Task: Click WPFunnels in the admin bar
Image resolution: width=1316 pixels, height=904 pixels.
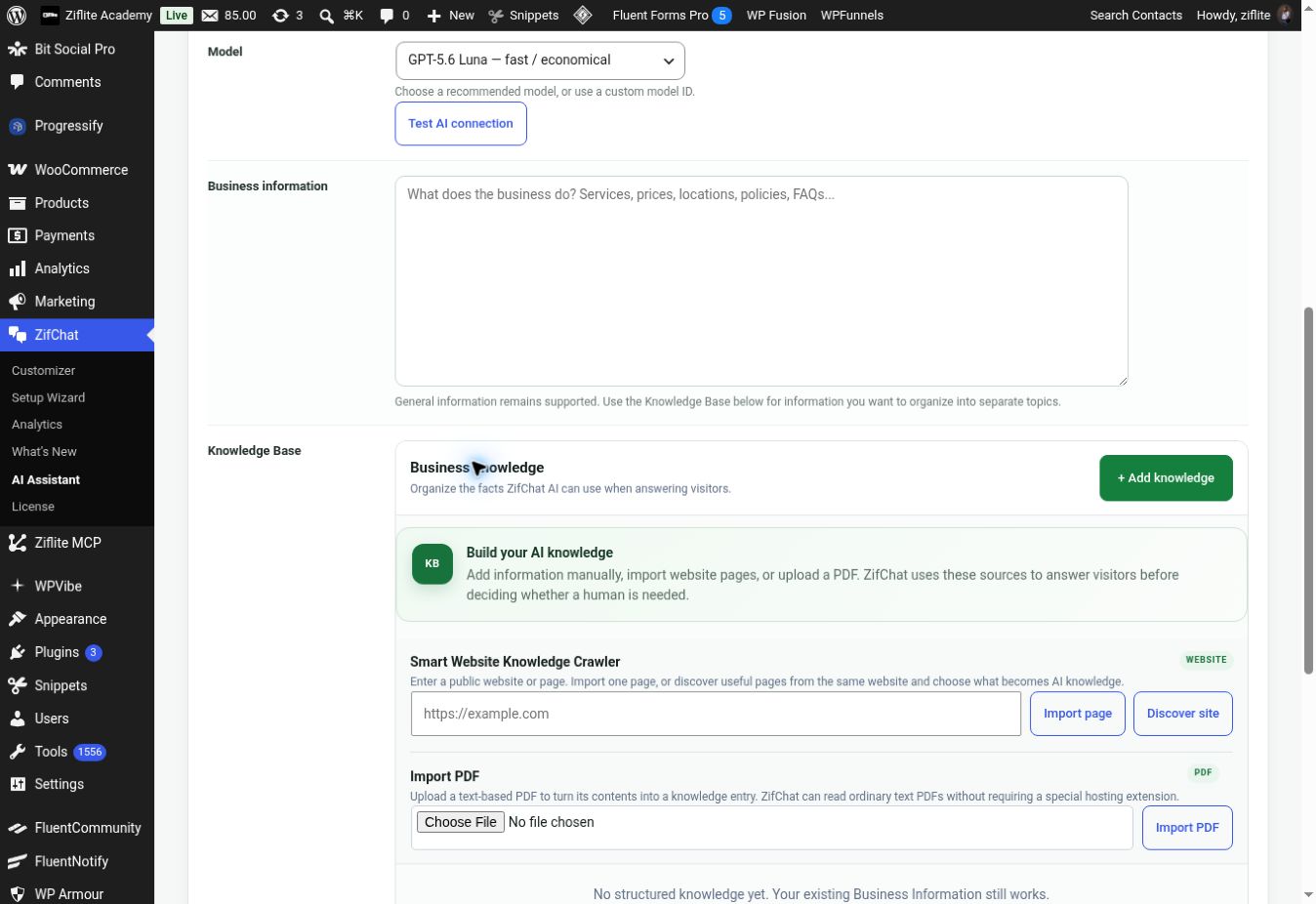Action: [x=852, y=15]
